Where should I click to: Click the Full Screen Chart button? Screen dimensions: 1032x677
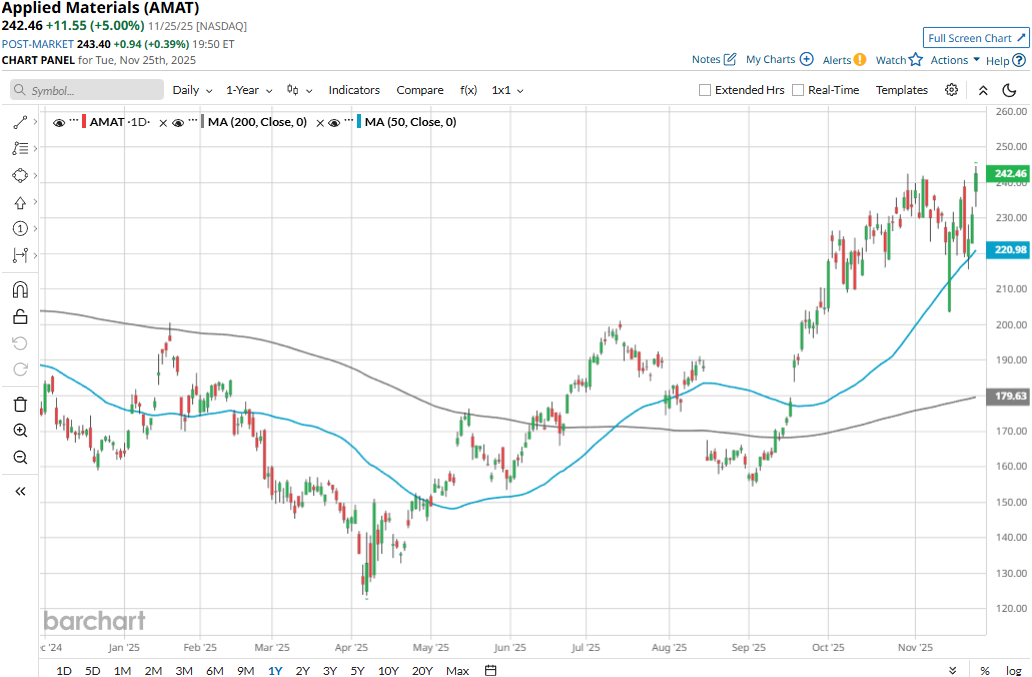pyautogui.click(x=977, y=38)
